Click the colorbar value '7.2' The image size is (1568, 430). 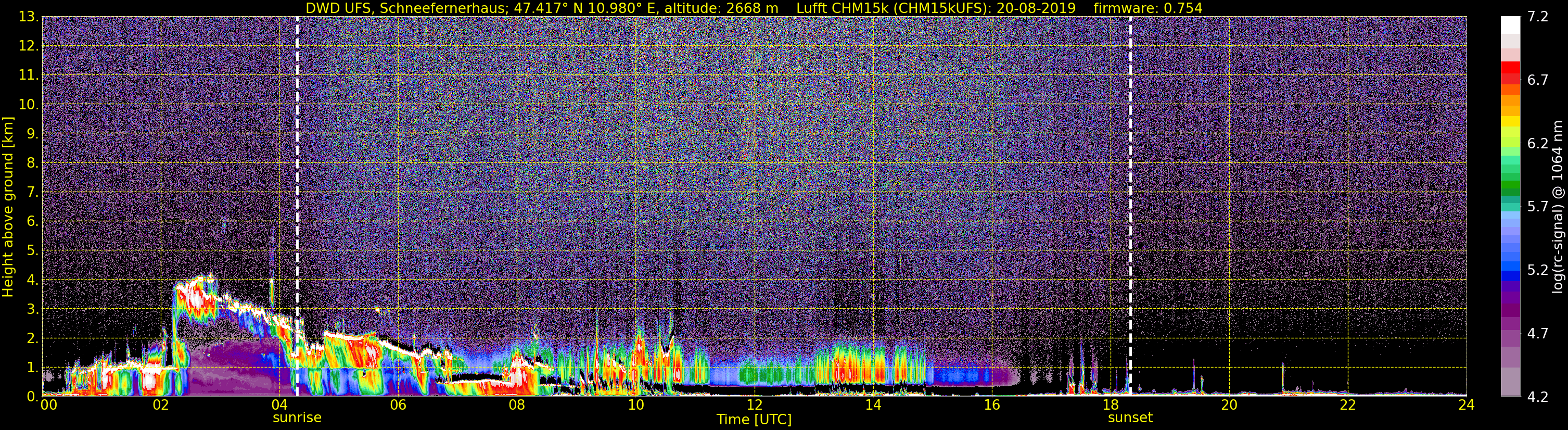click(1538, 17)
